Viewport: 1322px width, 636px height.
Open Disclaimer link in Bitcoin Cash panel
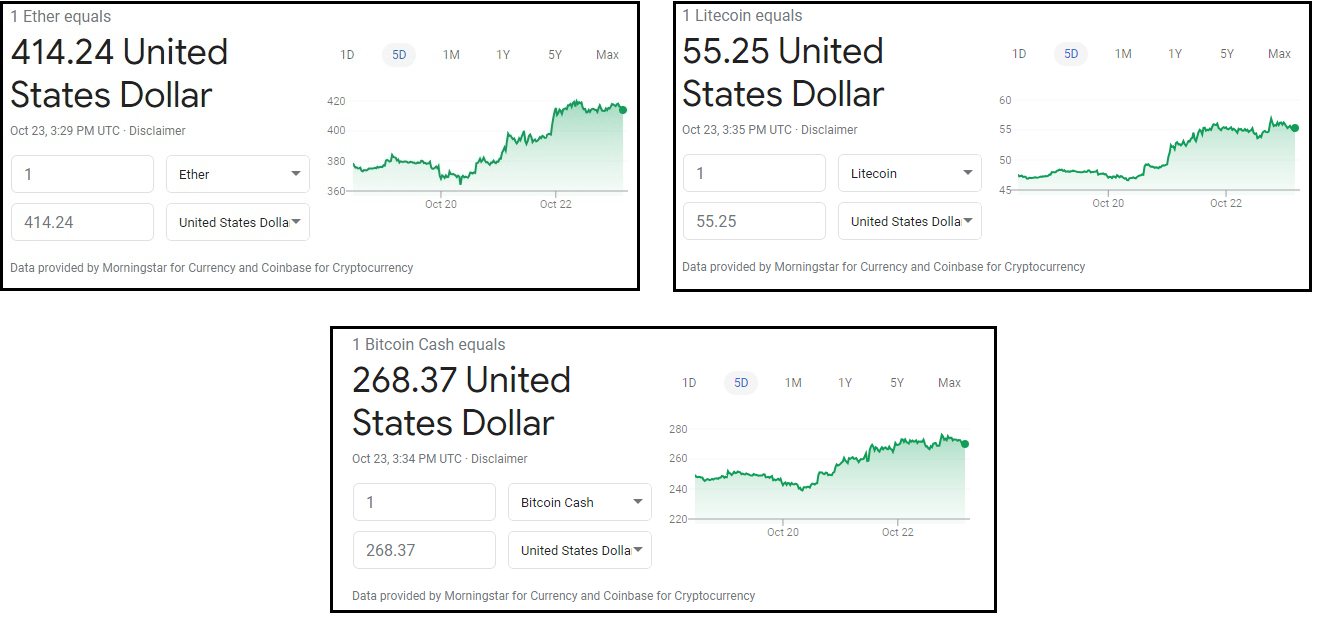click(499, 459)
